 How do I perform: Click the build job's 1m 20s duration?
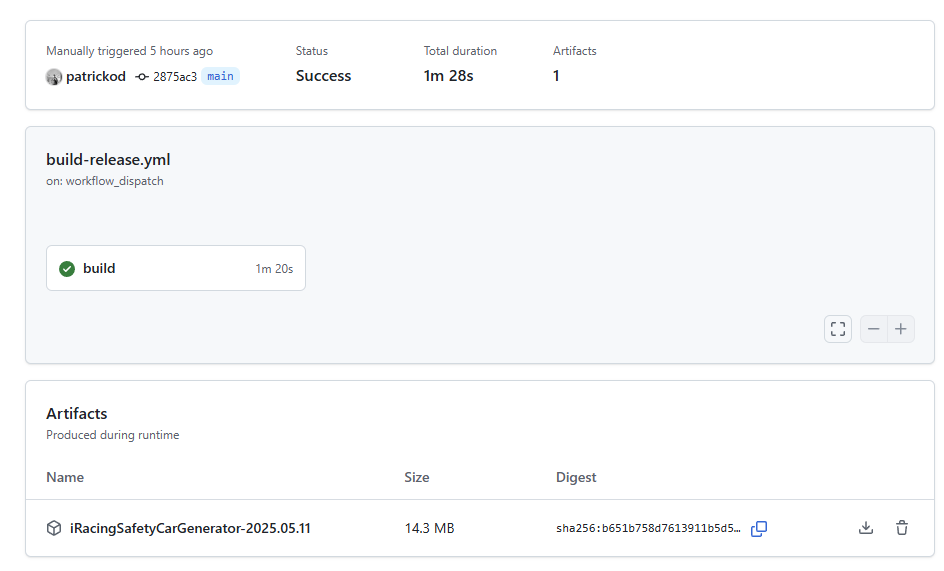pyautogui.click(x=274, y=269)
